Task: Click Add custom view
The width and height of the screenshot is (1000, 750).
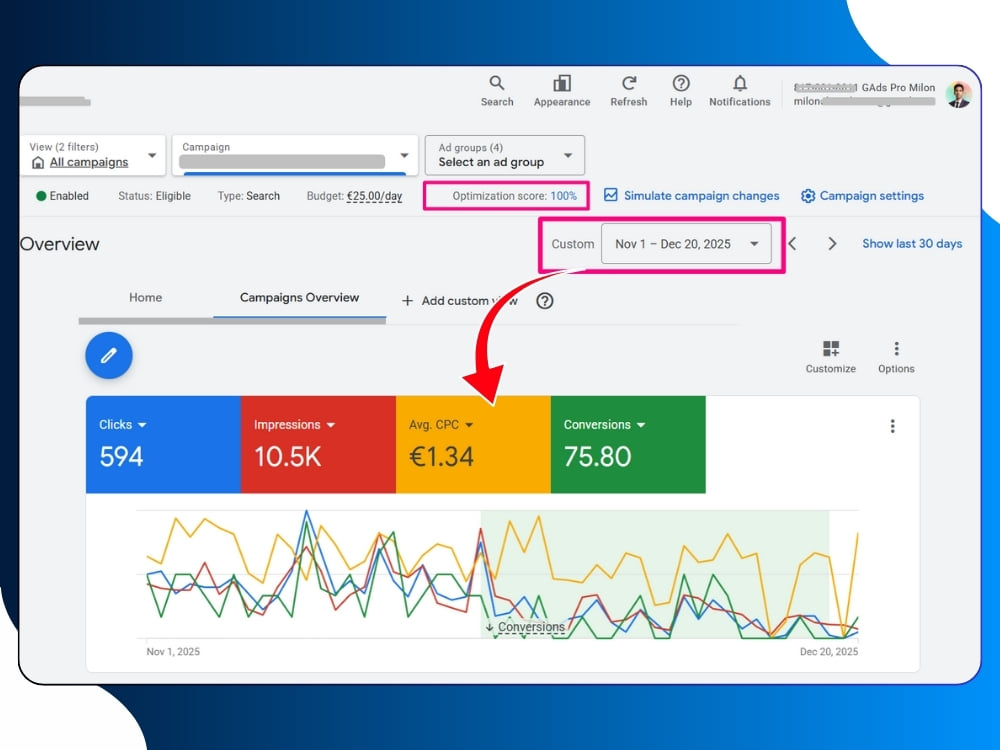Action: [469, 301]
